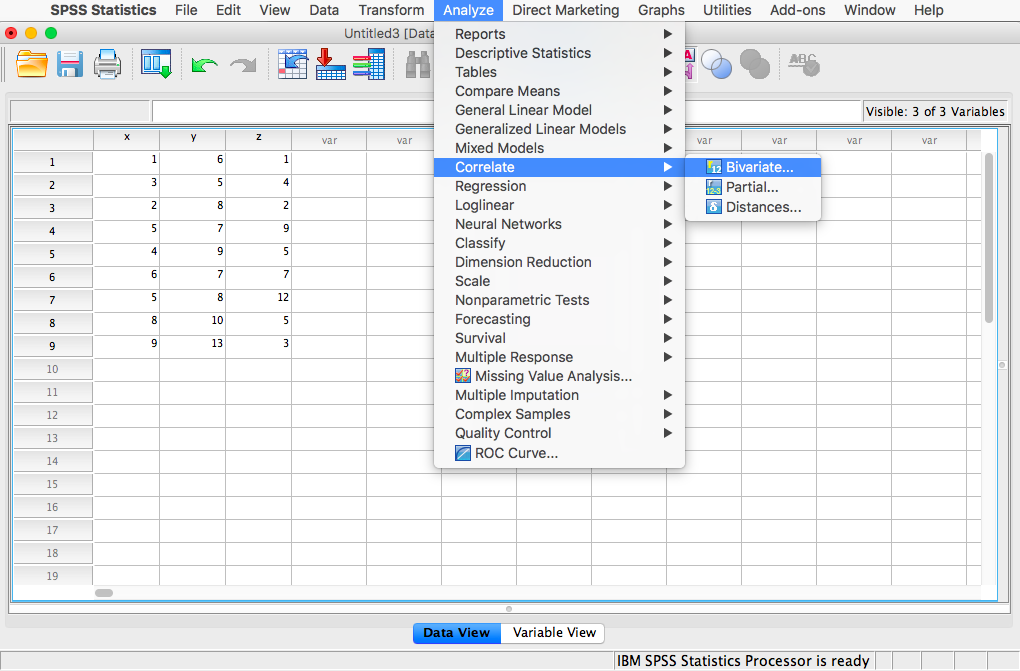Open the Data menu

tap(324, 10)
